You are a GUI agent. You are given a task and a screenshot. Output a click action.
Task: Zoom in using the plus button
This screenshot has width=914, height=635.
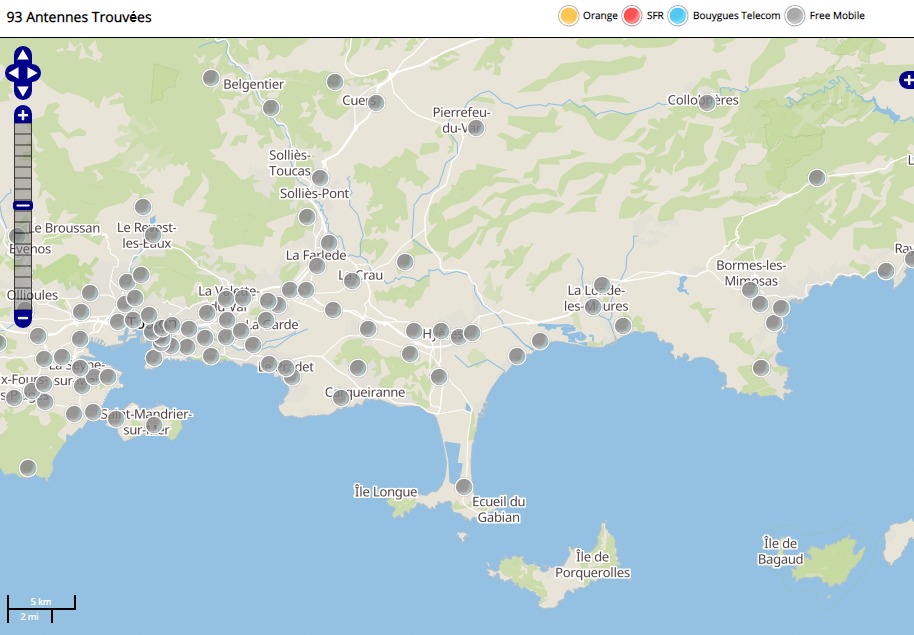(23, 115)
